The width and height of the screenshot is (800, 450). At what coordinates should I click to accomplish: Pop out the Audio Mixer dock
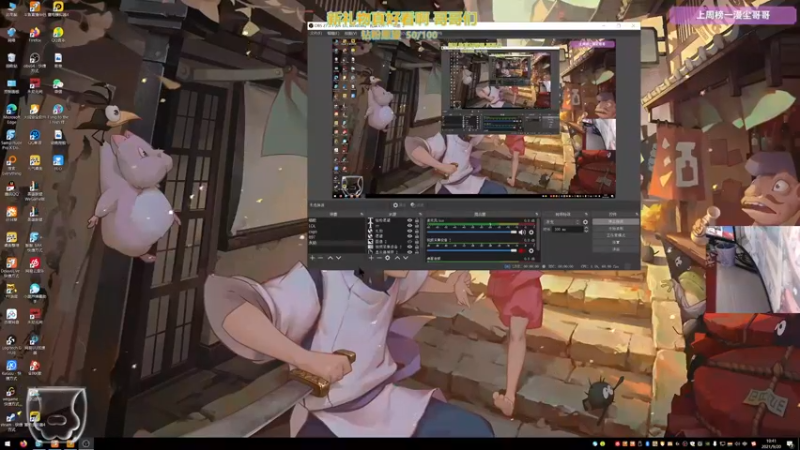point(537,214)
